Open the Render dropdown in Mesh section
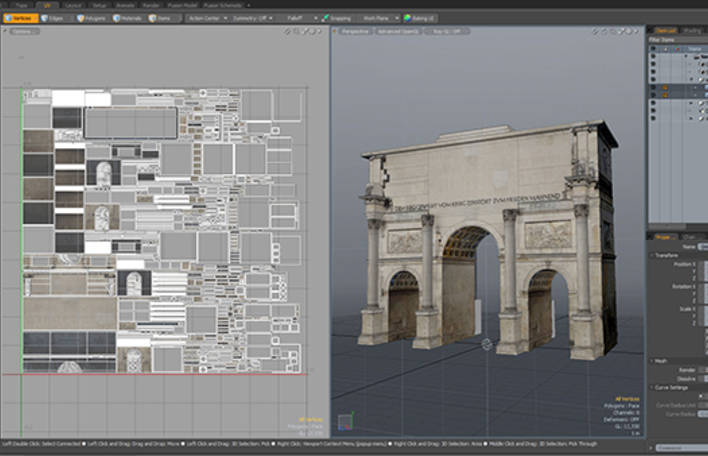Viewport: 708px width, 456px height. [x=703, y=370]
